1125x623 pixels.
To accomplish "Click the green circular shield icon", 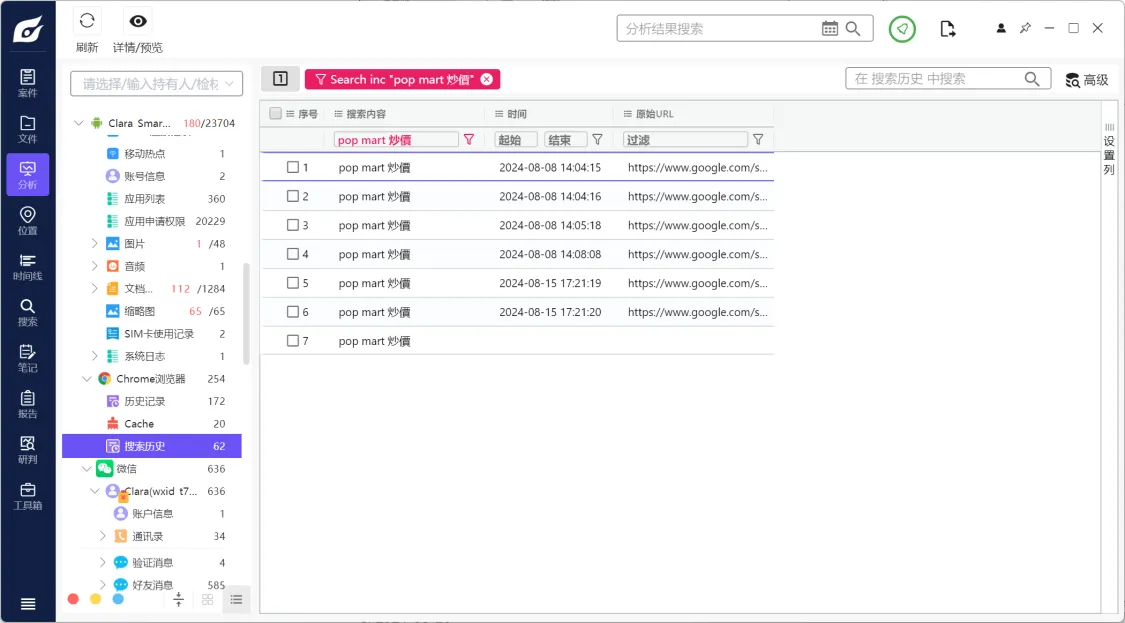I will (902, 29).
